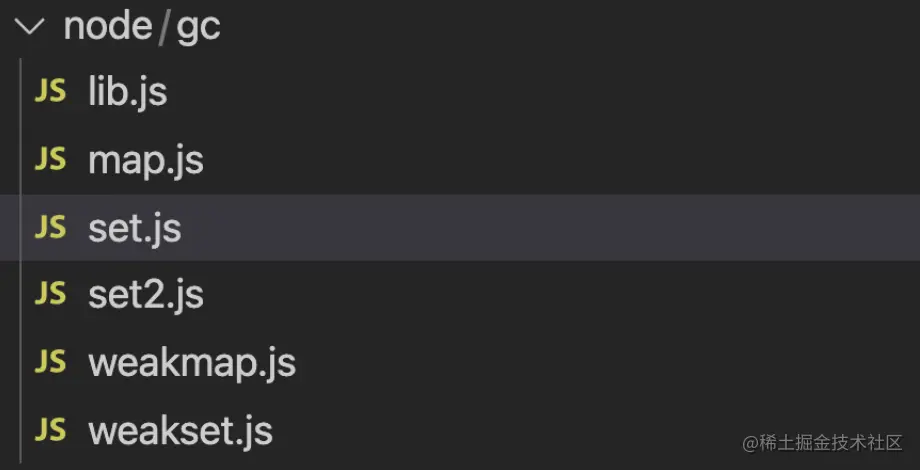This screenshot has width=920, height=470.
Task: Open the lib.js file
Action: pos(127,92)
